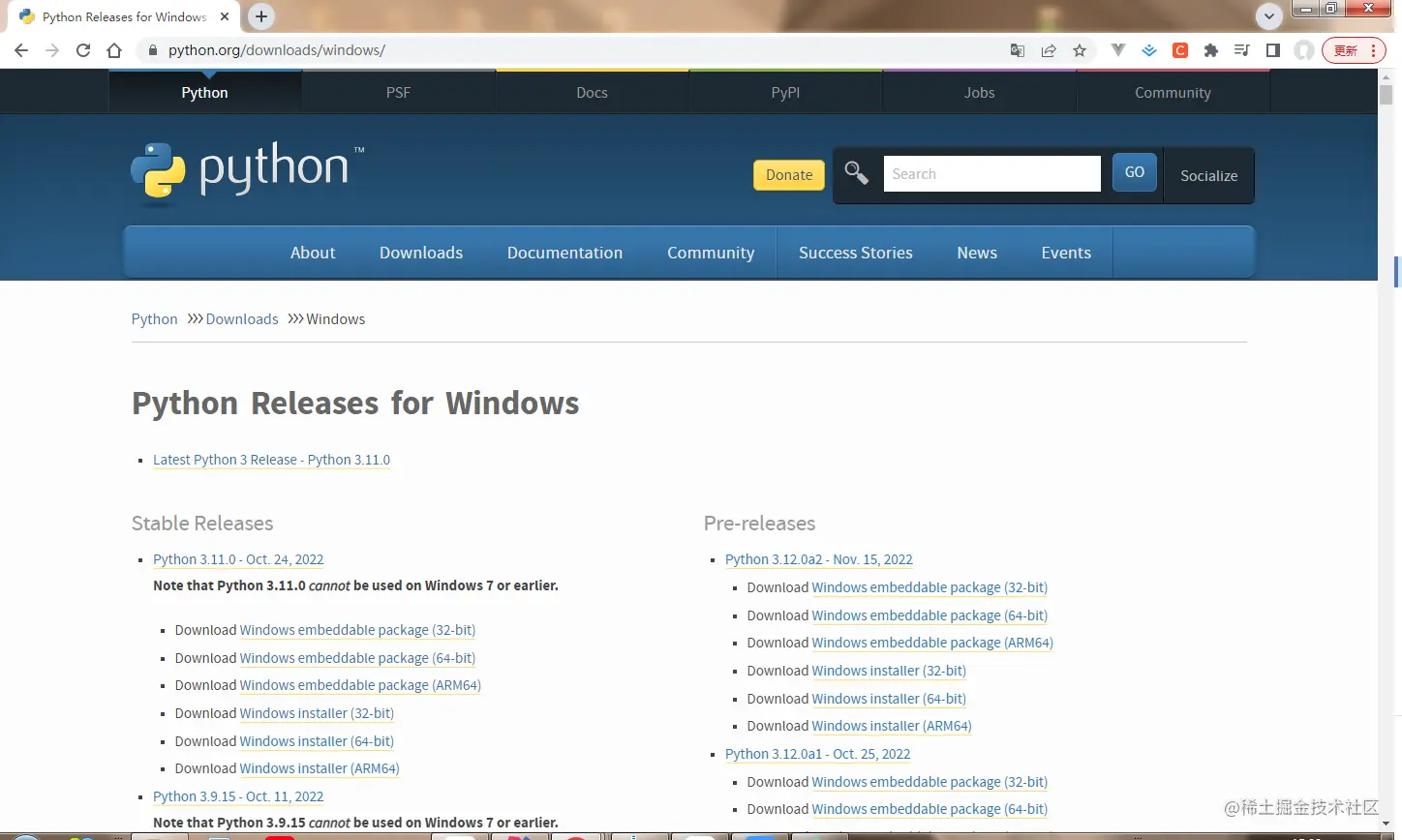The width and height of the screenshot is (1402, 840).
Task: Select the Python top tab
Action: click(x=204, y=93)
